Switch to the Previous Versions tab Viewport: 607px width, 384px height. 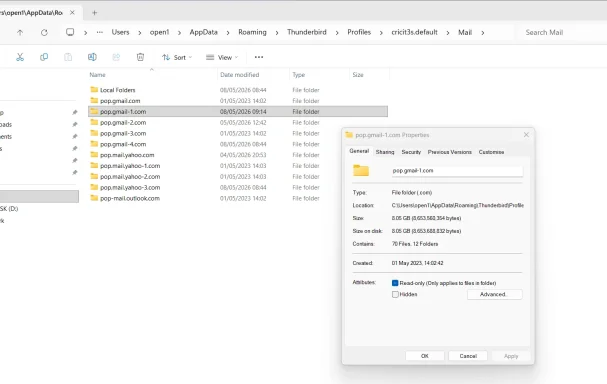[x=449, y=152]
